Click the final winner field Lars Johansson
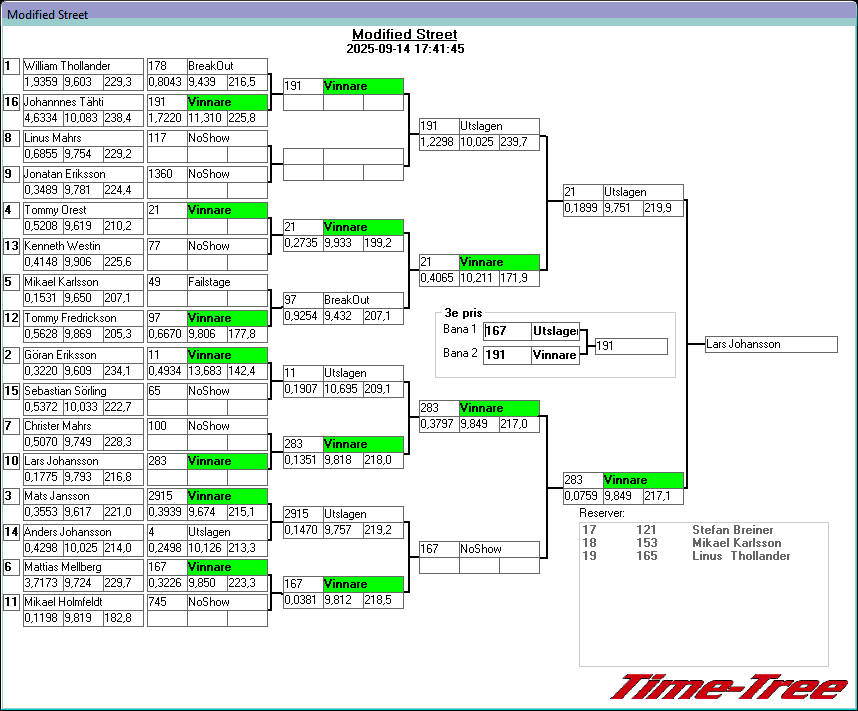The height and width of the screenshot is (711, 858). (x=770, y=344)
